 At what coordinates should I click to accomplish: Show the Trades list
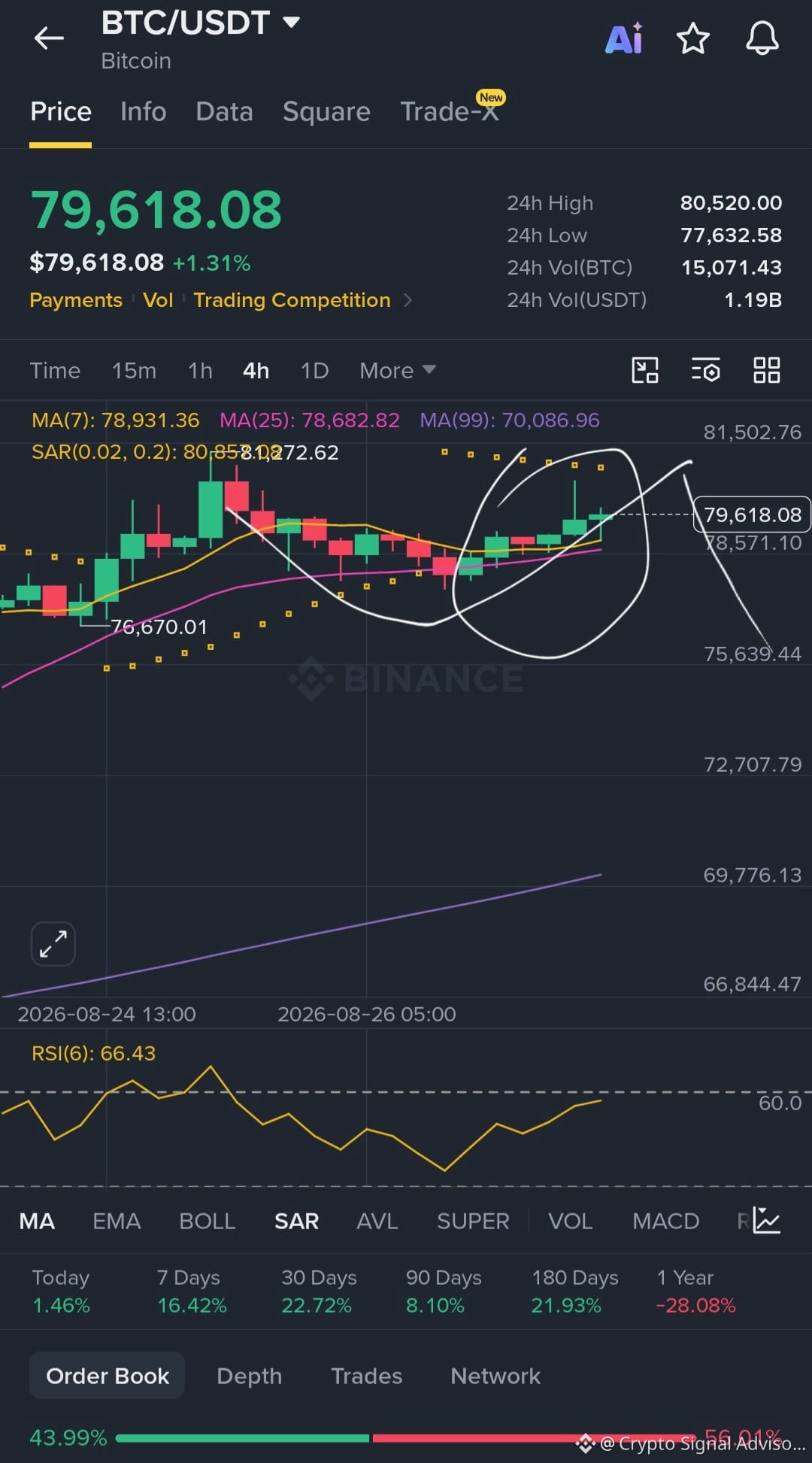[x=366, y=1376]
